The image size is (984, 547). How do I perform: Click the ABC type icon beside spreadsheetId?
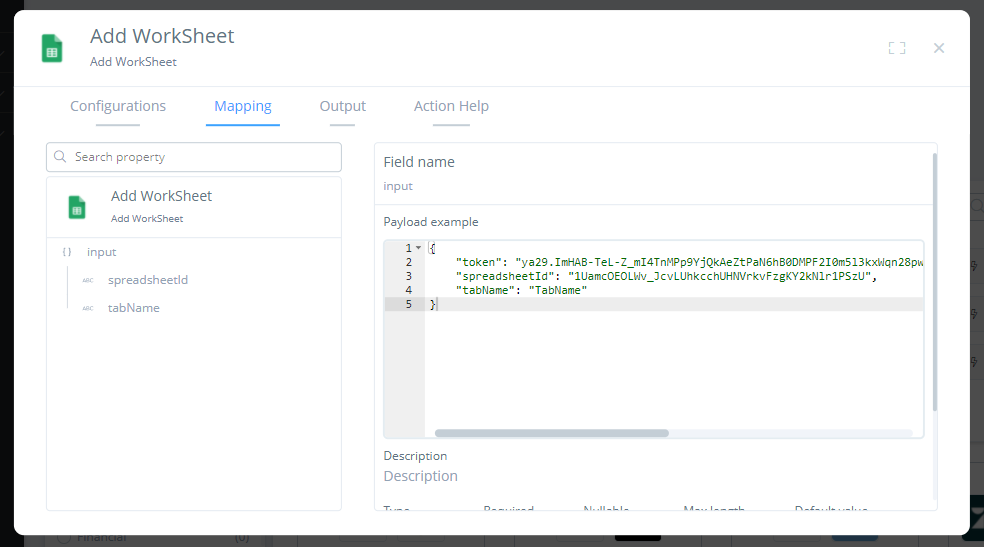[88, 280]
